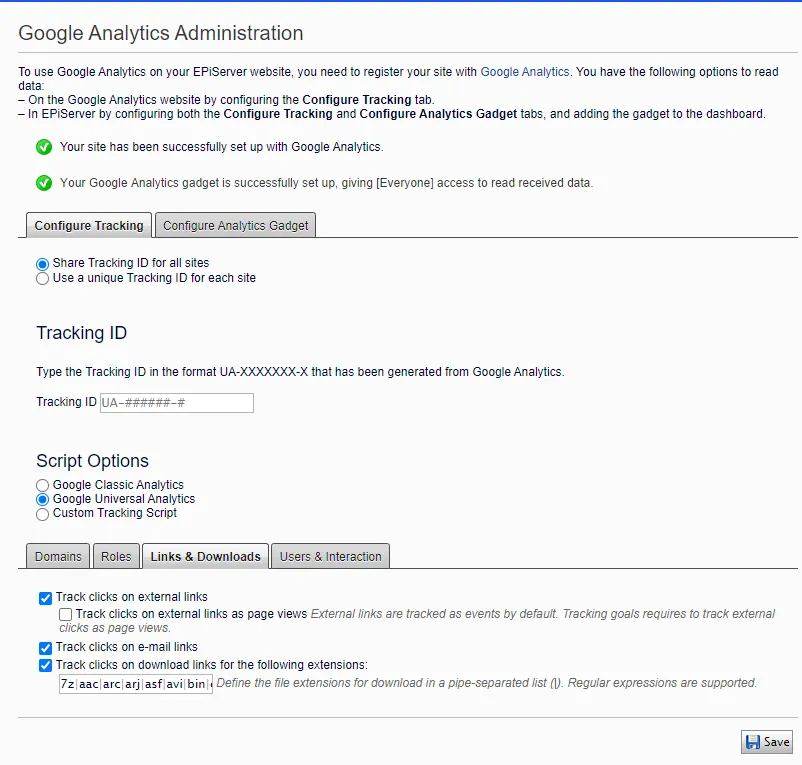The width and height of the screenshot is (802, 765).
Task: Choose Google Universal Analytics script option
Action: [42, 500]
